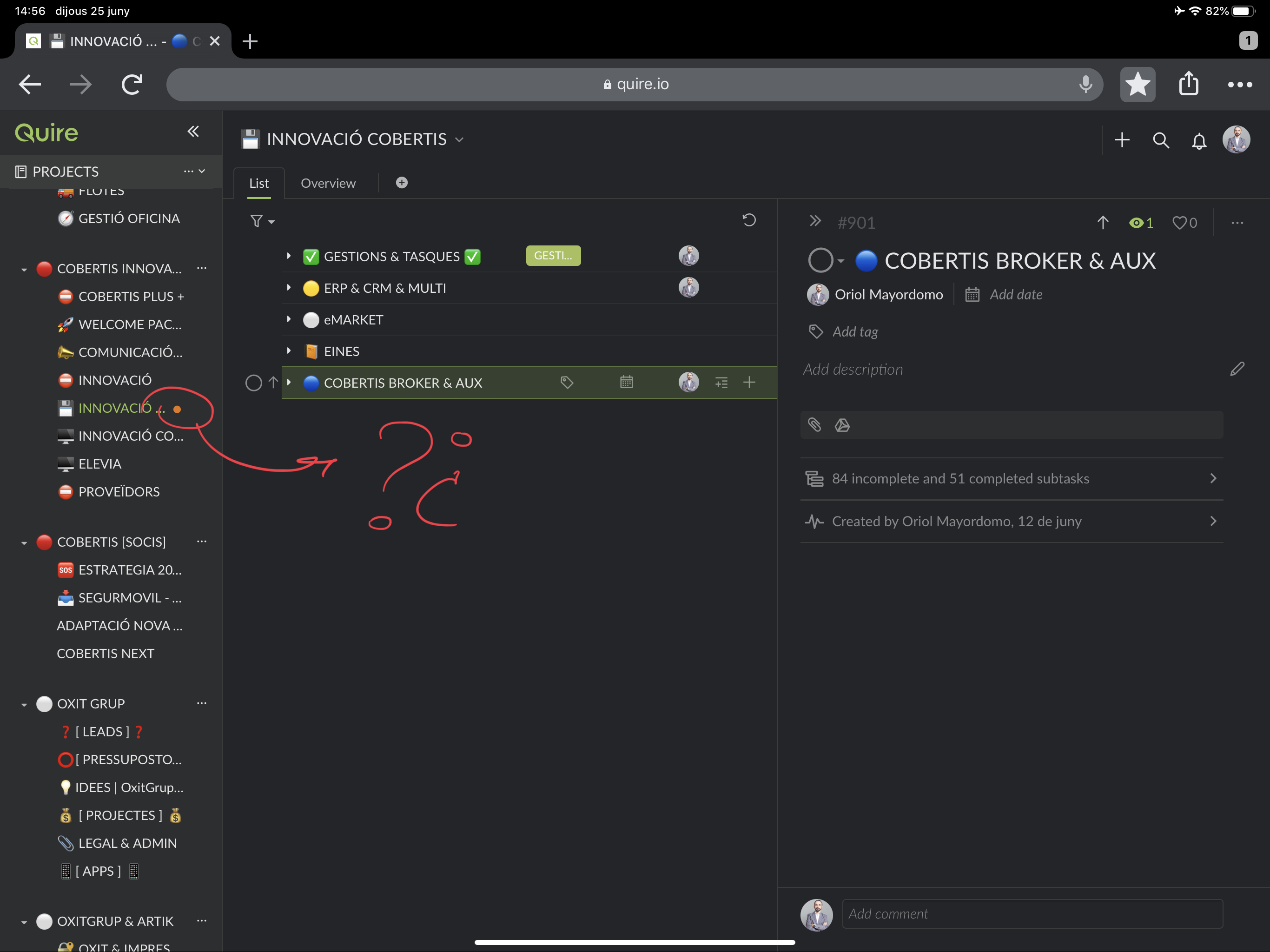Open user profile avatar in header
The width and height of the screenshot is (1270, 952).
click(1236, 140)
